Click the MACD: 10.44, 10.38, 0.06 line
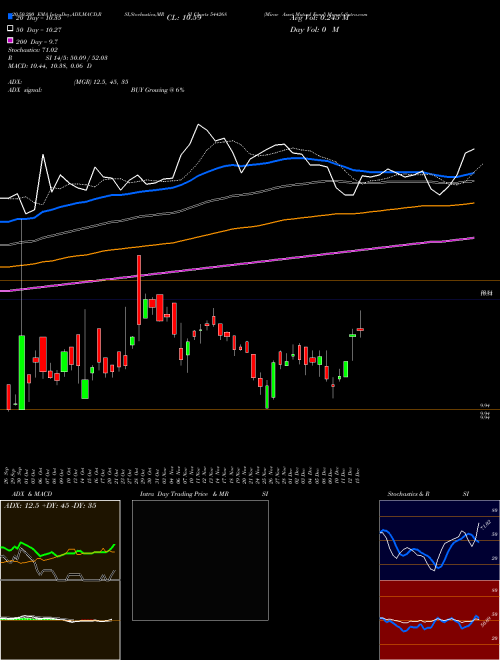Image resolution: width=500 pixels, height=660 pixels. tap(50, 66)
